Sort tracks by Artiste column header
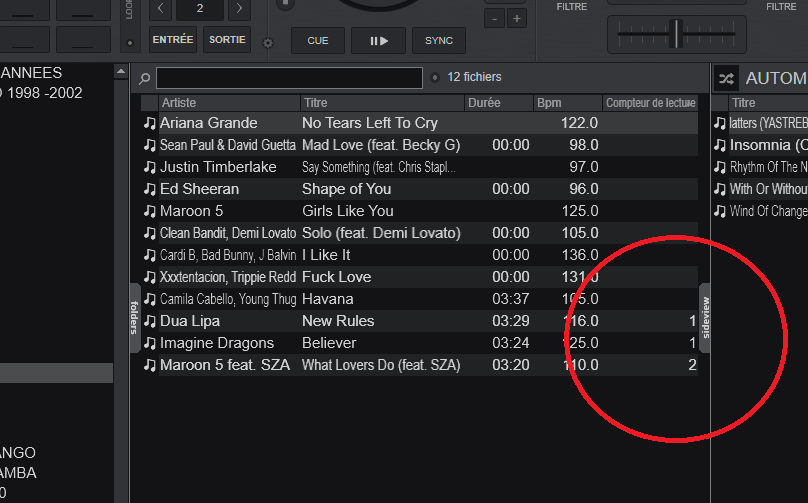 (x=228, y=103)
